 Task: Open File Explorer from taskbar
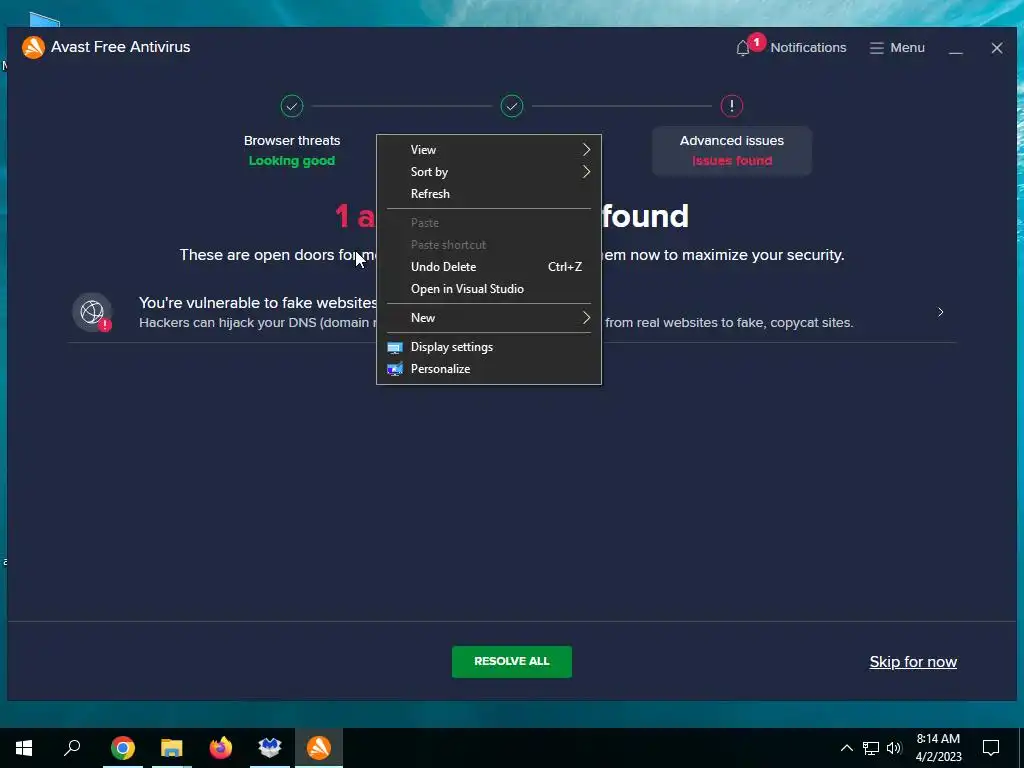pos(172,748)
